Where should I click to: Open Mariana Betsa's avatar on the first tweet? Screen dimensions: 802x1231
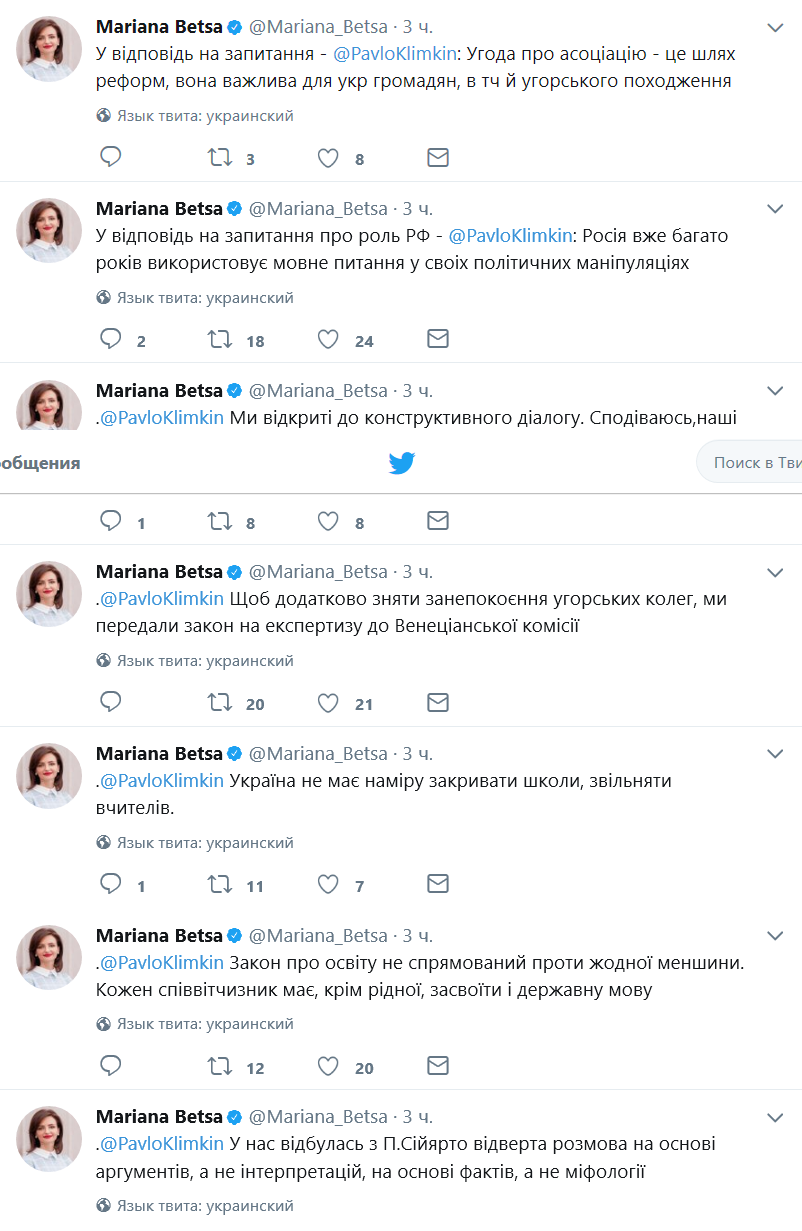pos(48,49)
